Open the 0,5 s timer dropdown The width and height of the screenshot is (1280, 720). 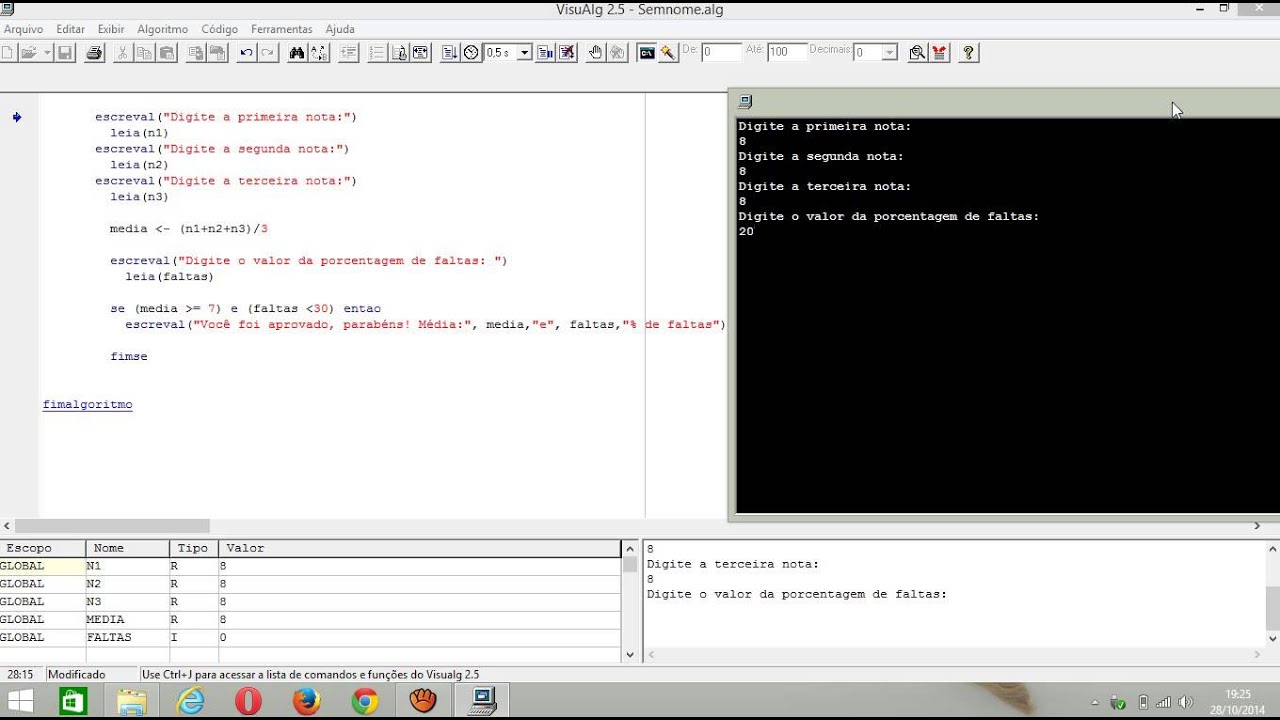click(x=524, y=52)
